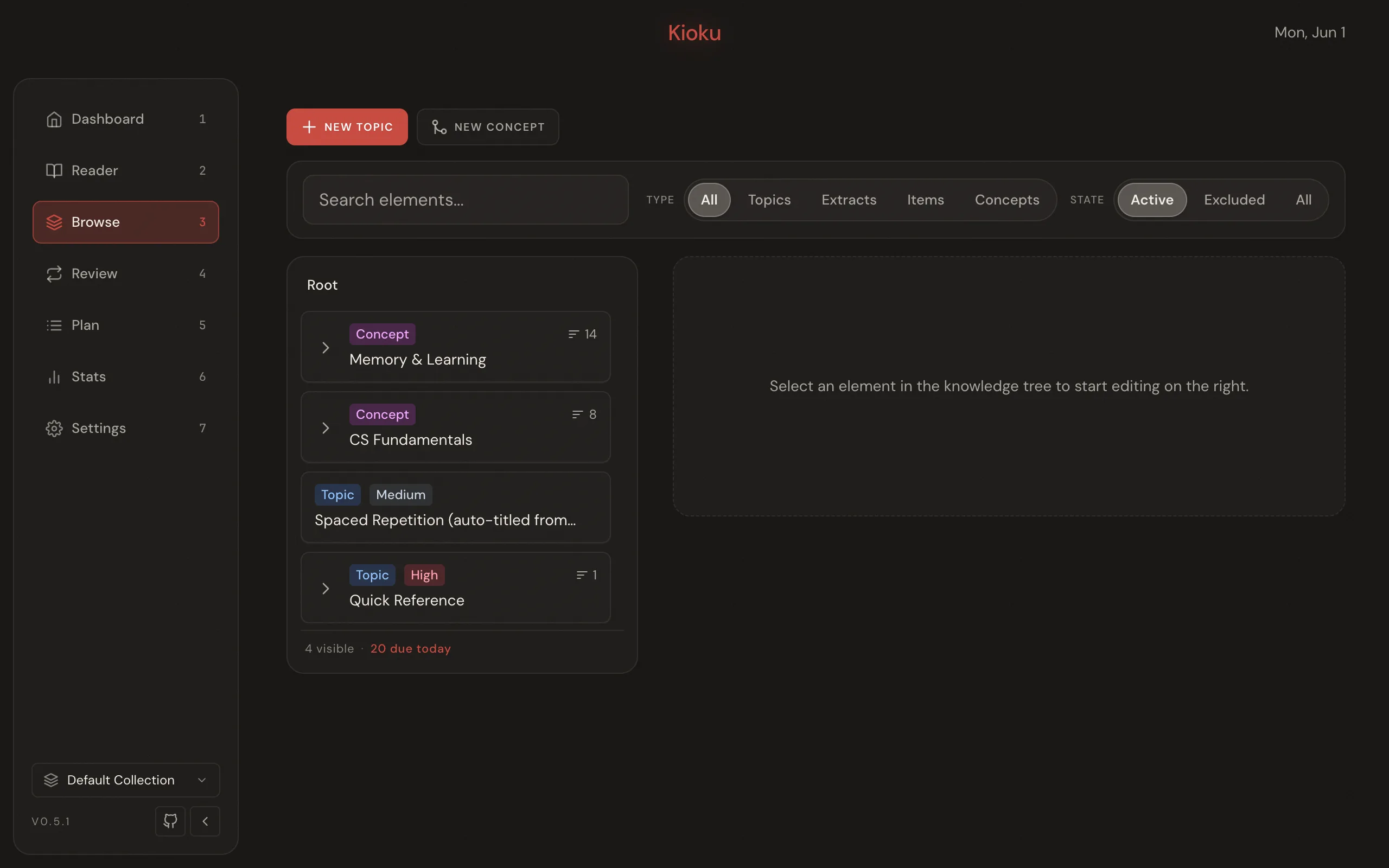Show Excluded elements
Image resolution: width=1389 pixels, height=868 pixels.
[1234, 200]
